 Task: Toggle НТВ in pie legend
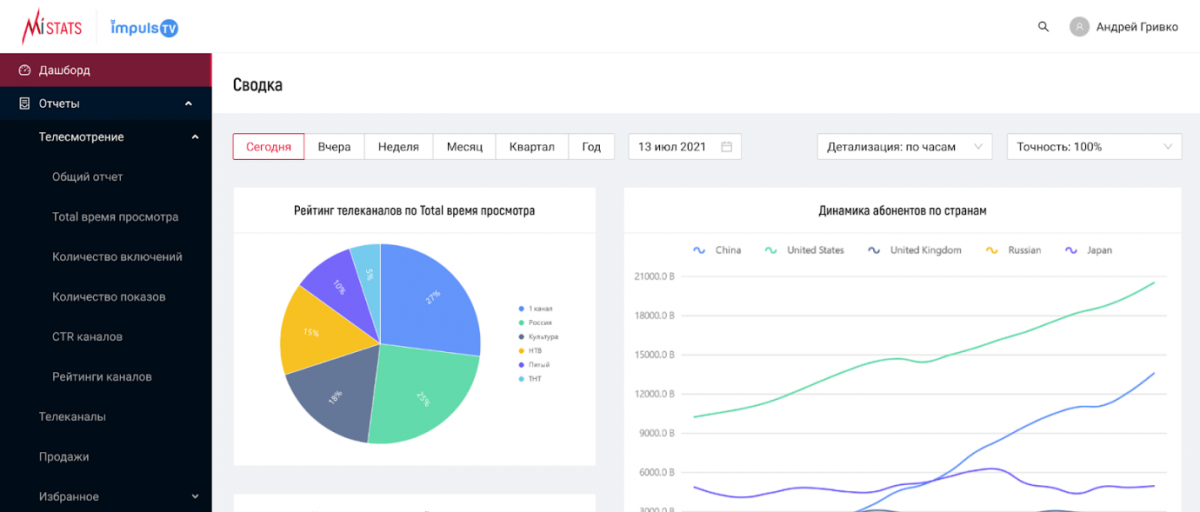click(x=530, y=351)
